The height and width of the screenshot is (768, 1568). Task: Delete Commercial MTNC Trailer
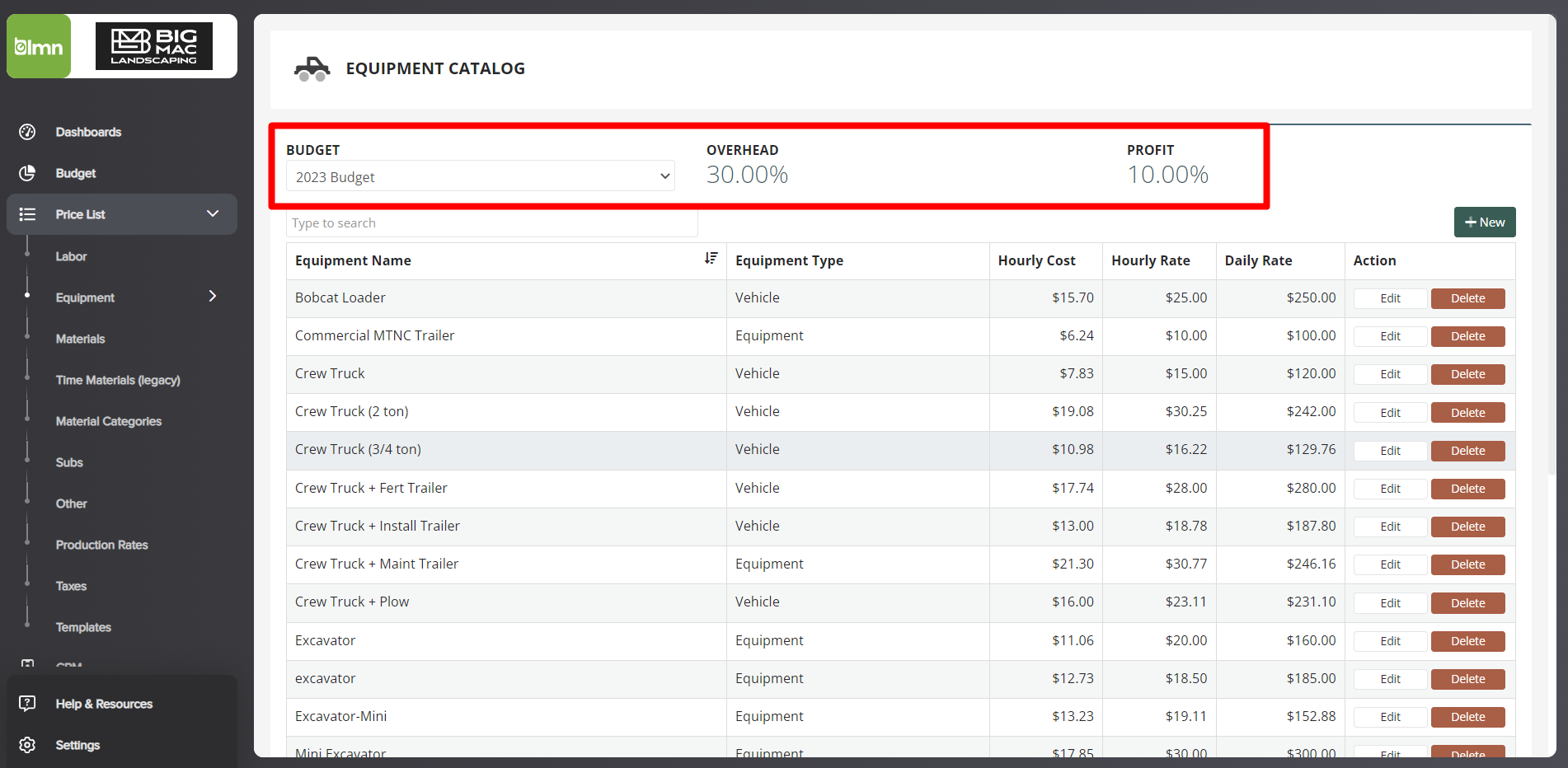[x=1467, y=336]
